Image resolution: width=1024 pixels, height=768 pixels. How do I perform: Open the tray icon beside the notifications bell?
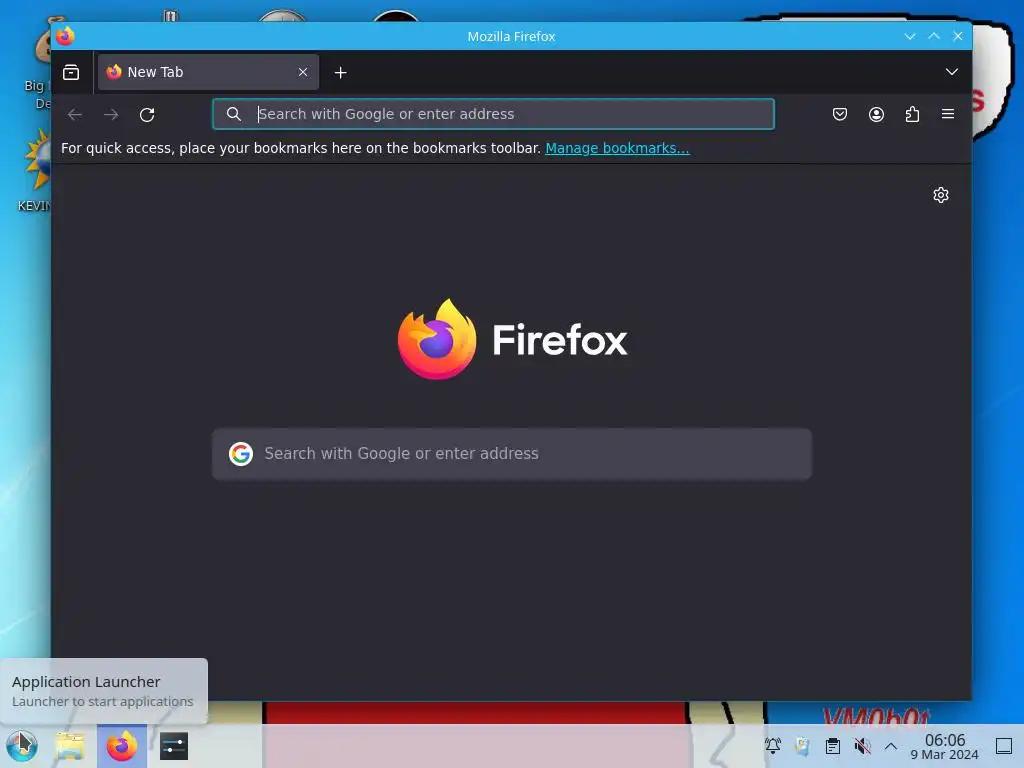(x=803, y=746)
